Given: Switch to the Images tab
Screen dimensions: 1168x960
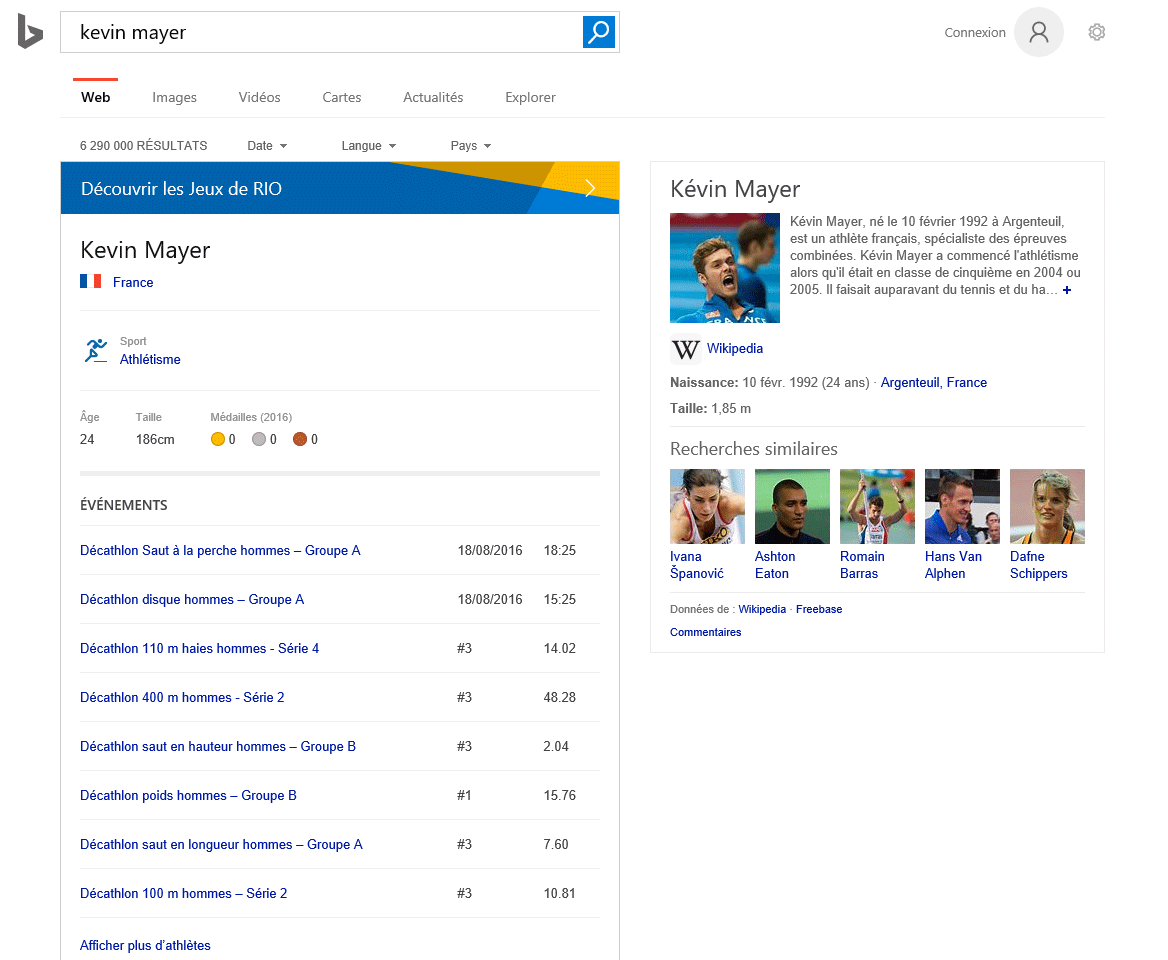Looking at the screenshot, I should pyautogui.click(x=174, y=97).
